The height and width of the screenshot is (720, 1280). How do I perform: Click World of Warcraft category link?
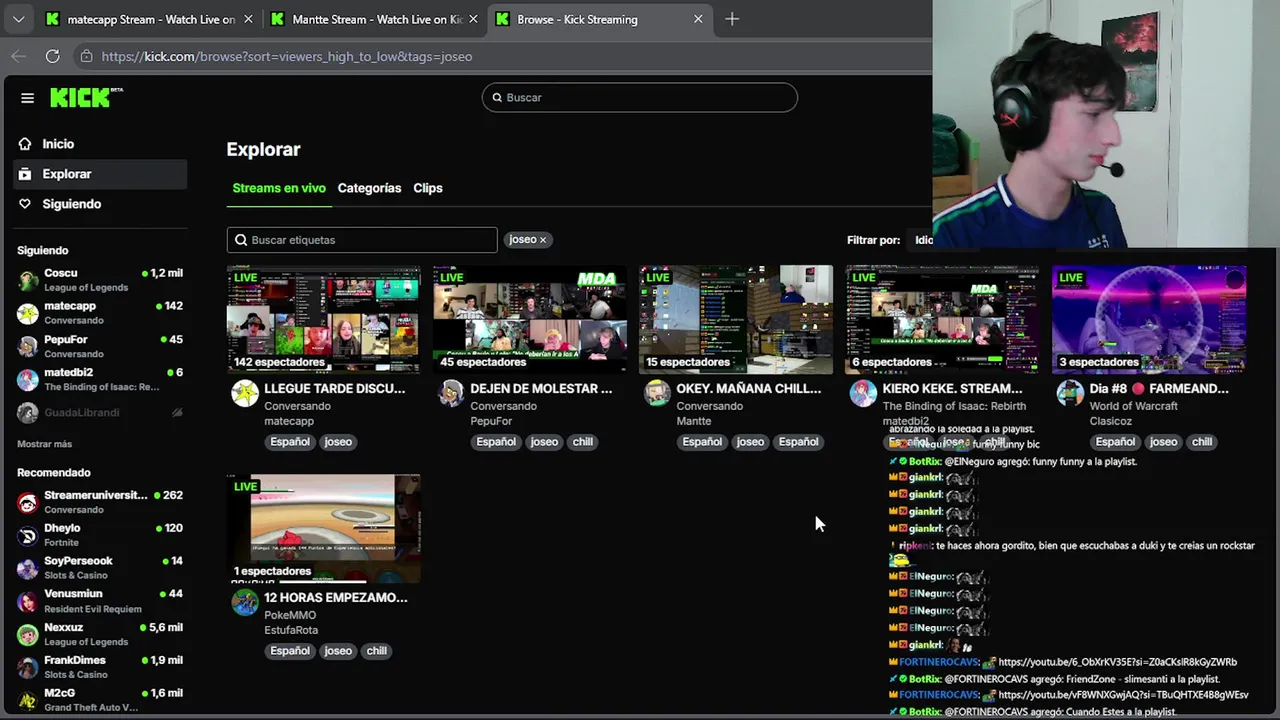(1133, 406)
